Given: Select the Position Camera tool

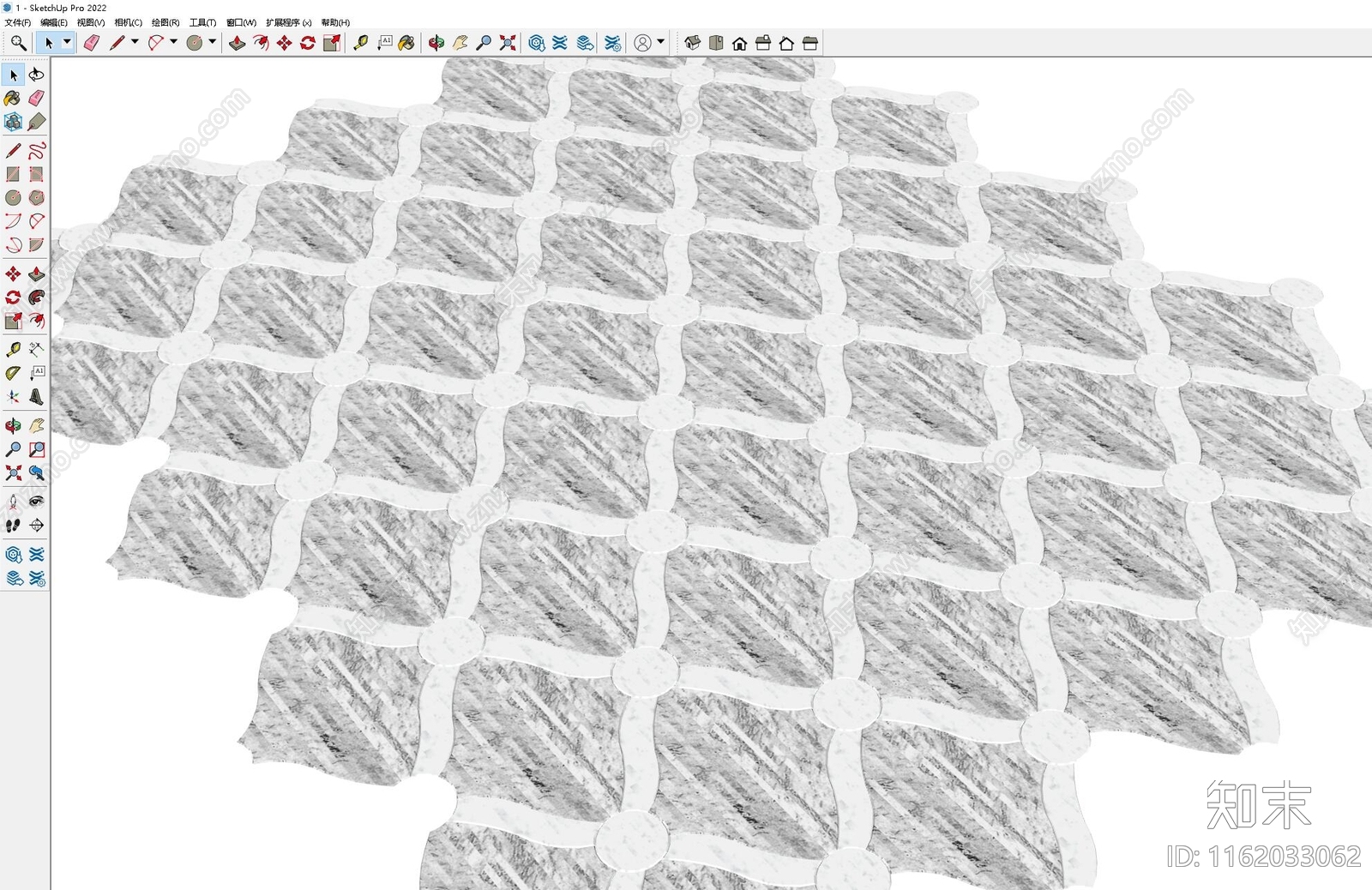Looking at the screenshot, I should point(13,502).
